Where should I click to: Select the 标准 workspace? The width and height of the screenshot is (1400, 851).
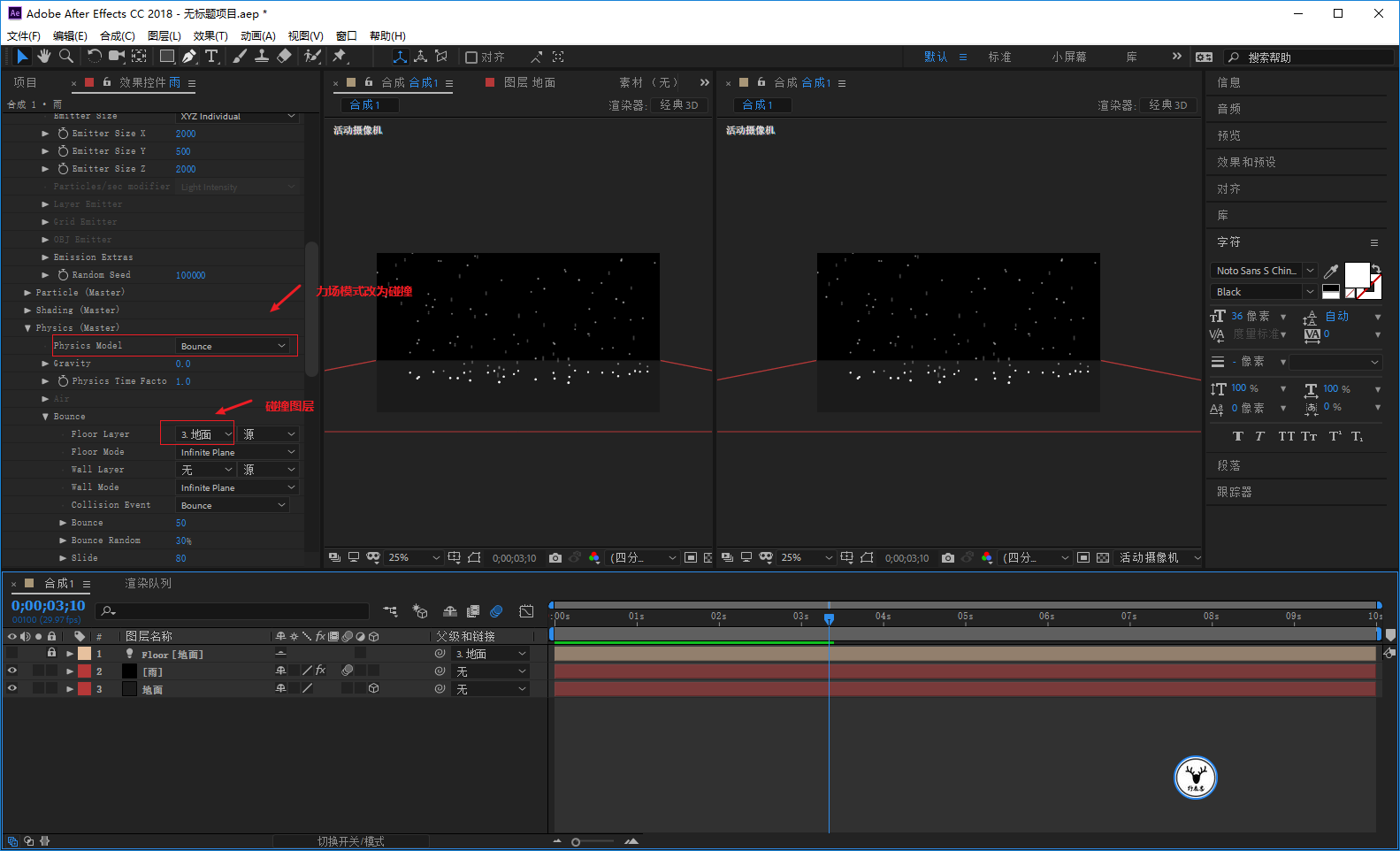pyautogui.click(x=999, y=57)
